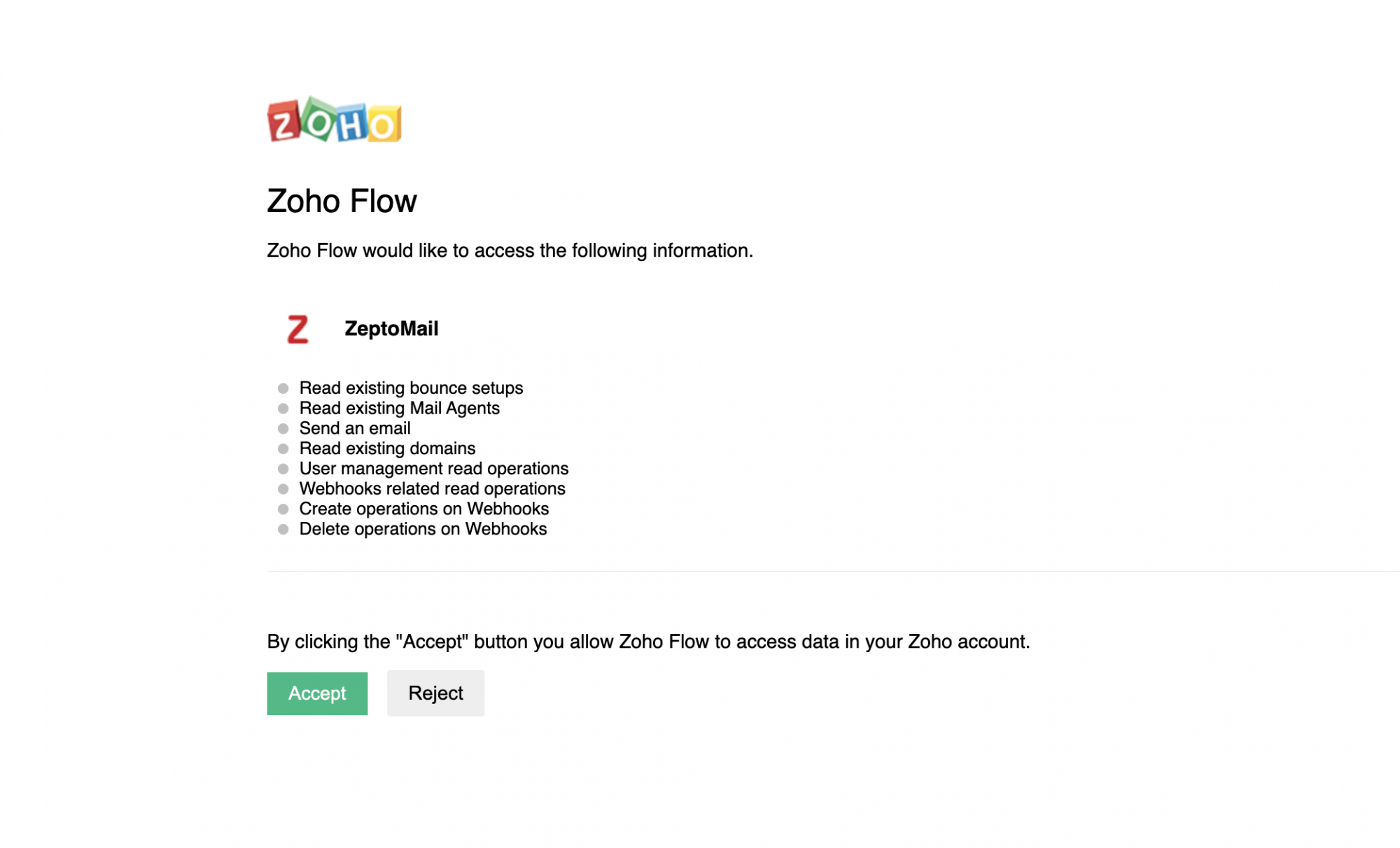This screenshot has width=1400, height=848.
Task: Click the bullet dot beside Send an email
Action: pos(283,428)
